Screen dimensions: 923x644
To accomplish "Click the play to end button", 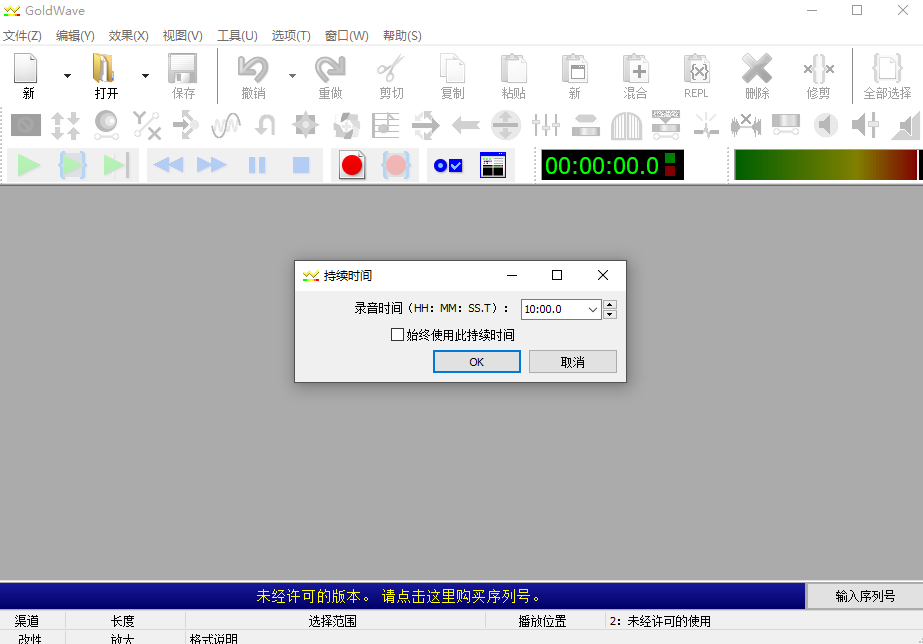I will 116,165.
